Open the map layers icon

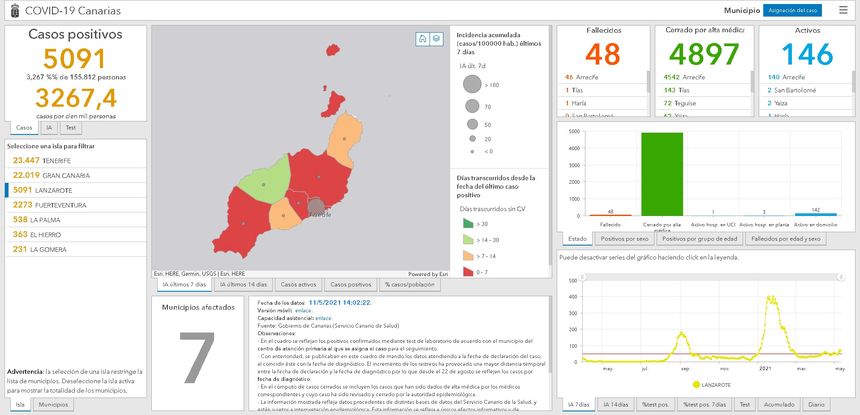[436, 39]
